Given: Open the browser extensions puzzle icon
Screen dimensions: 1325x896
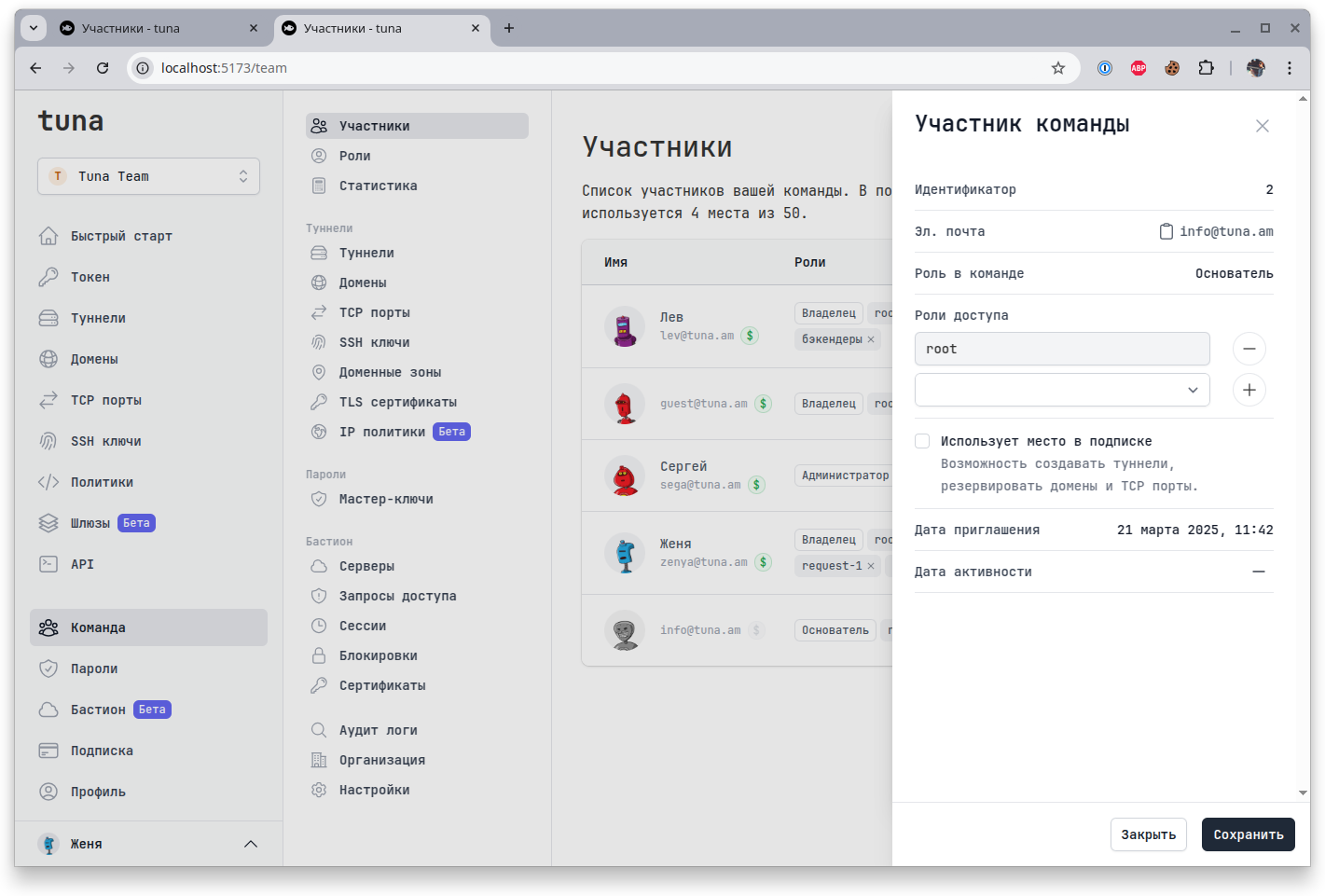Looking at the screenshot, I should point(1206,68).
